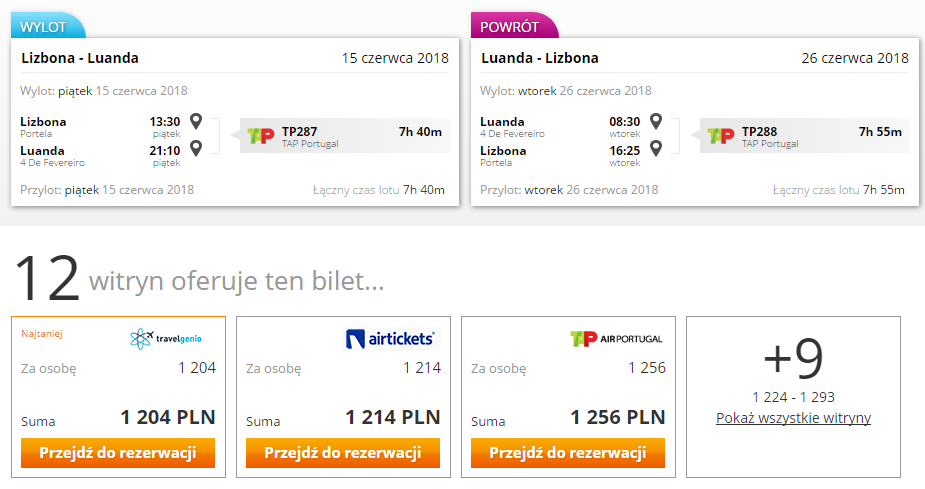Click the Luanda departure pin in return flight
Image resolution: width=925 pixels, height=489 pixels.
(x=655, y=122)
